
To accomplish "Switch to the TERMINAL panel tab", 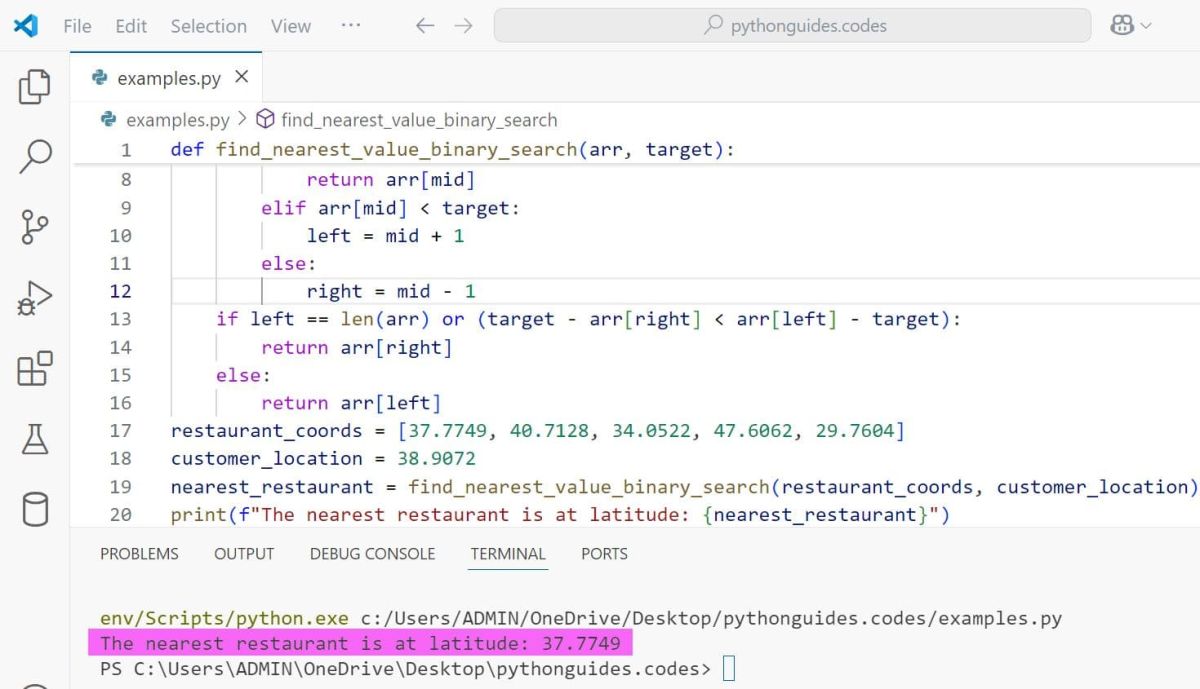I will point(508,553).
